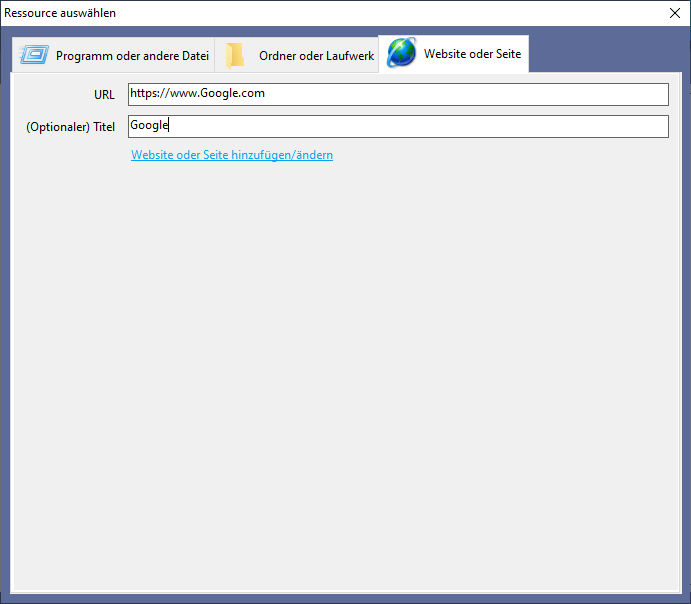Close the Ressource auswählen dialog
Viewport: 691px width, 604px height.
(675, 13)
